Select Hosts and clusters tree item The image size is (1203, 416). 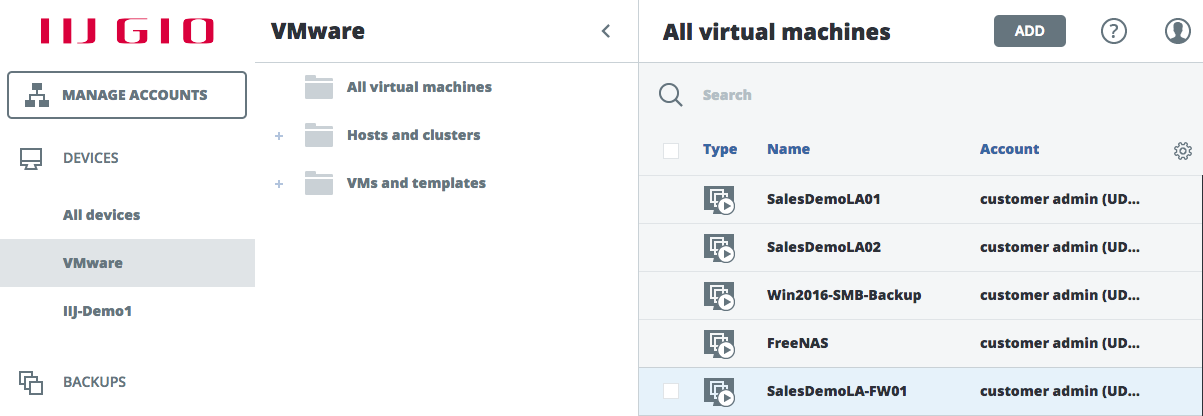(x=413, y=135)
